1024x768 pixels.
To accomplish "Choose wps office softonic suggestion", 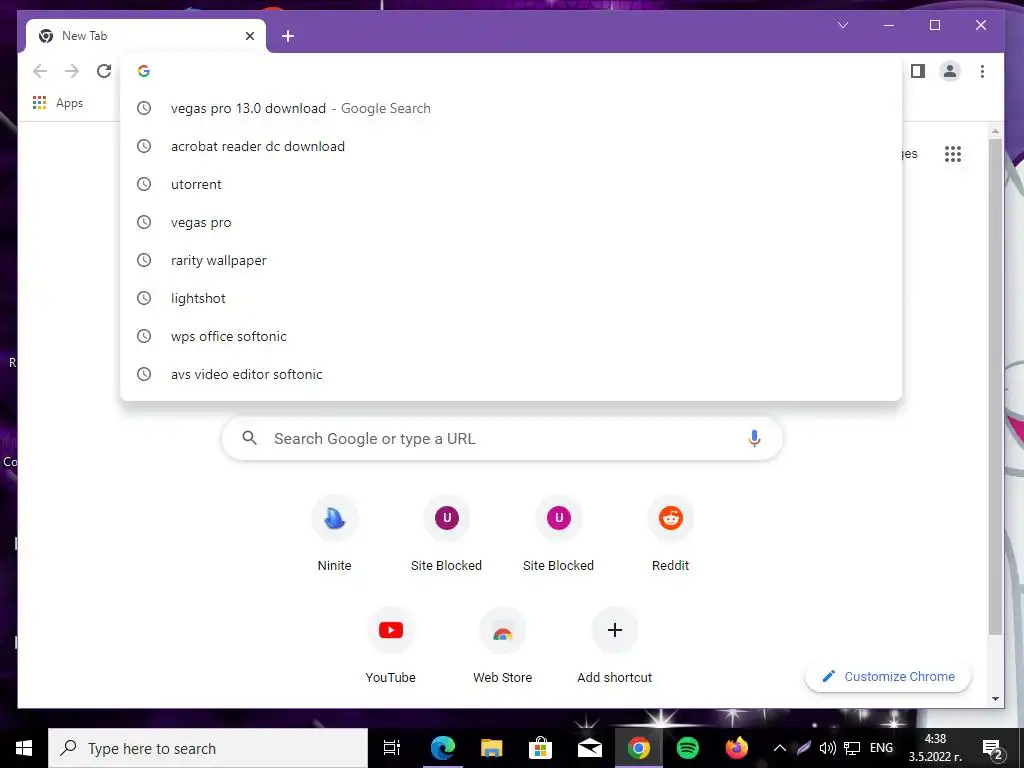I will pos(511,336).
